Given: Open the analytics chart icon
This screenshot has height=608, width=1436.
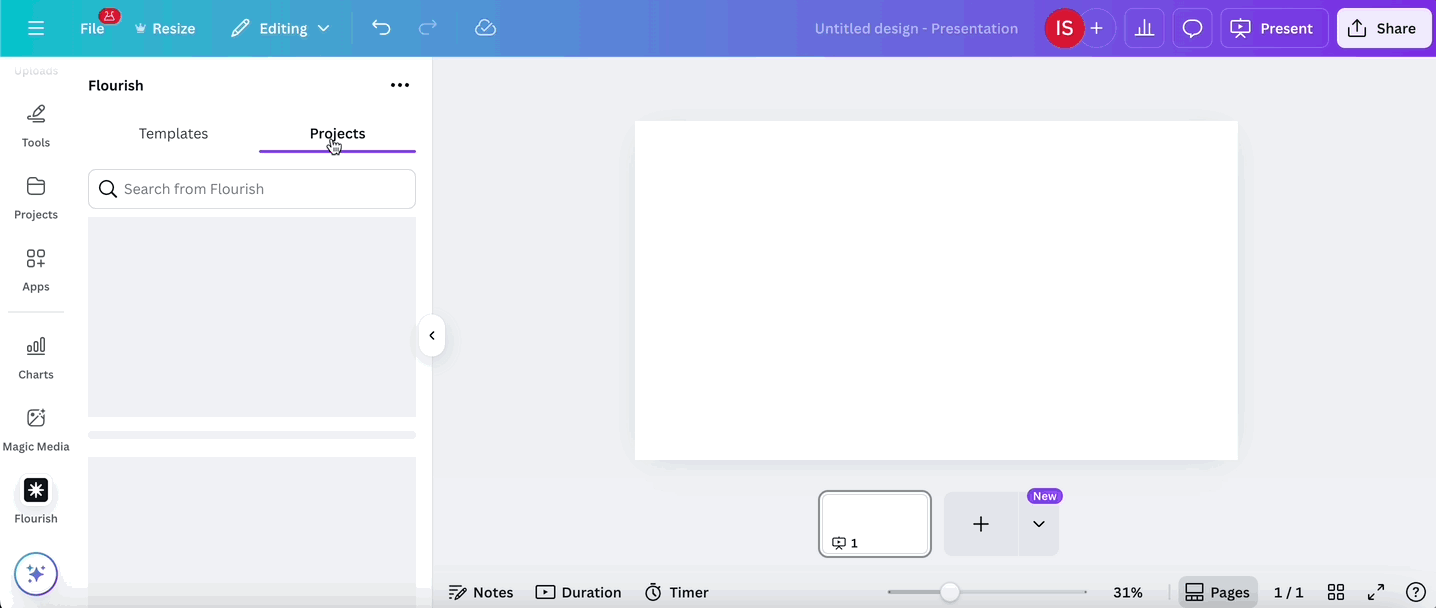Looking at the screenshot, I should (1144, 28).
